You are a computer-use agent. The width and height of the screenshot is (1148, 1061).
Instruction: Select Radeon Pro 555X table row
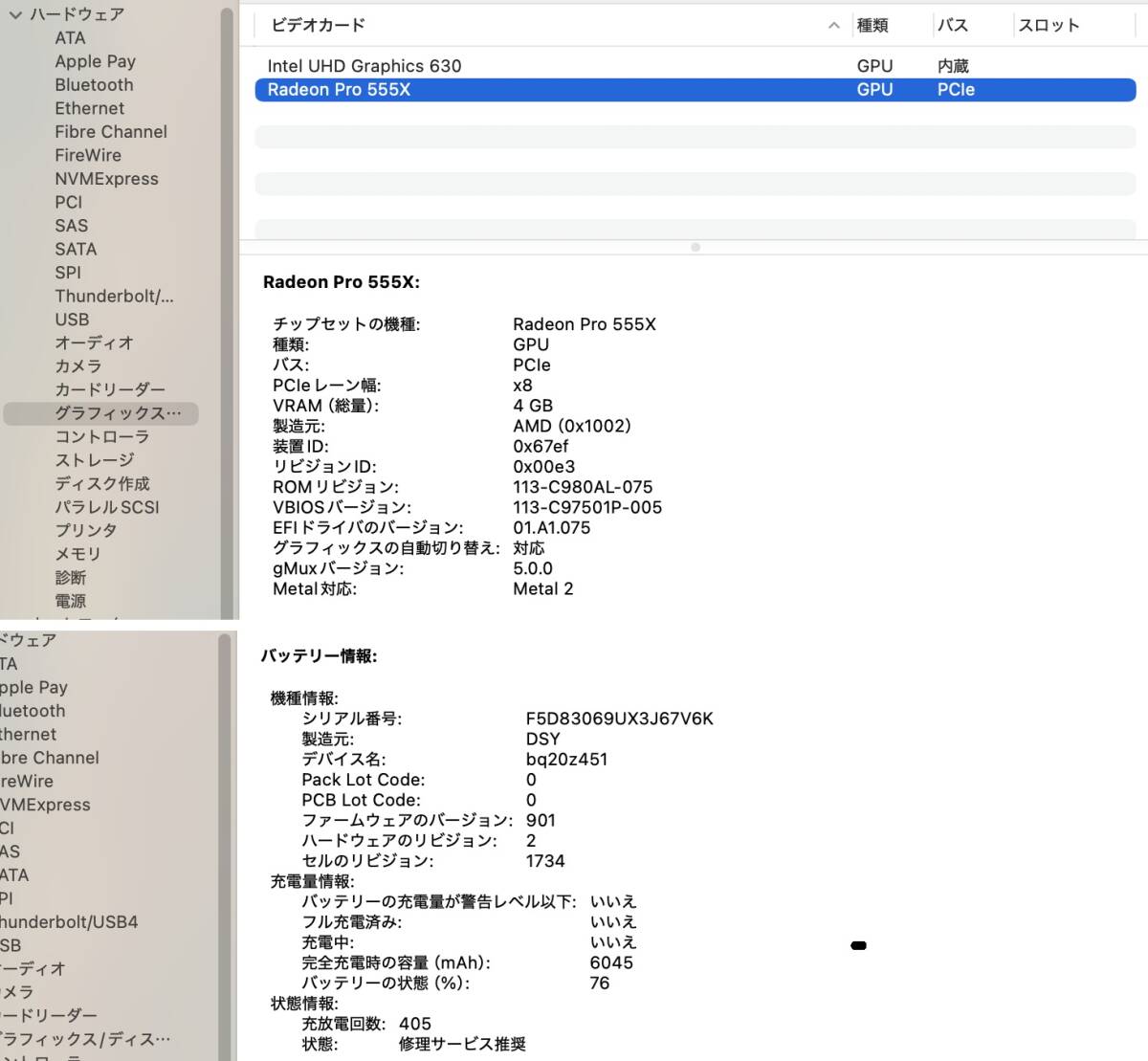point(695,90)
